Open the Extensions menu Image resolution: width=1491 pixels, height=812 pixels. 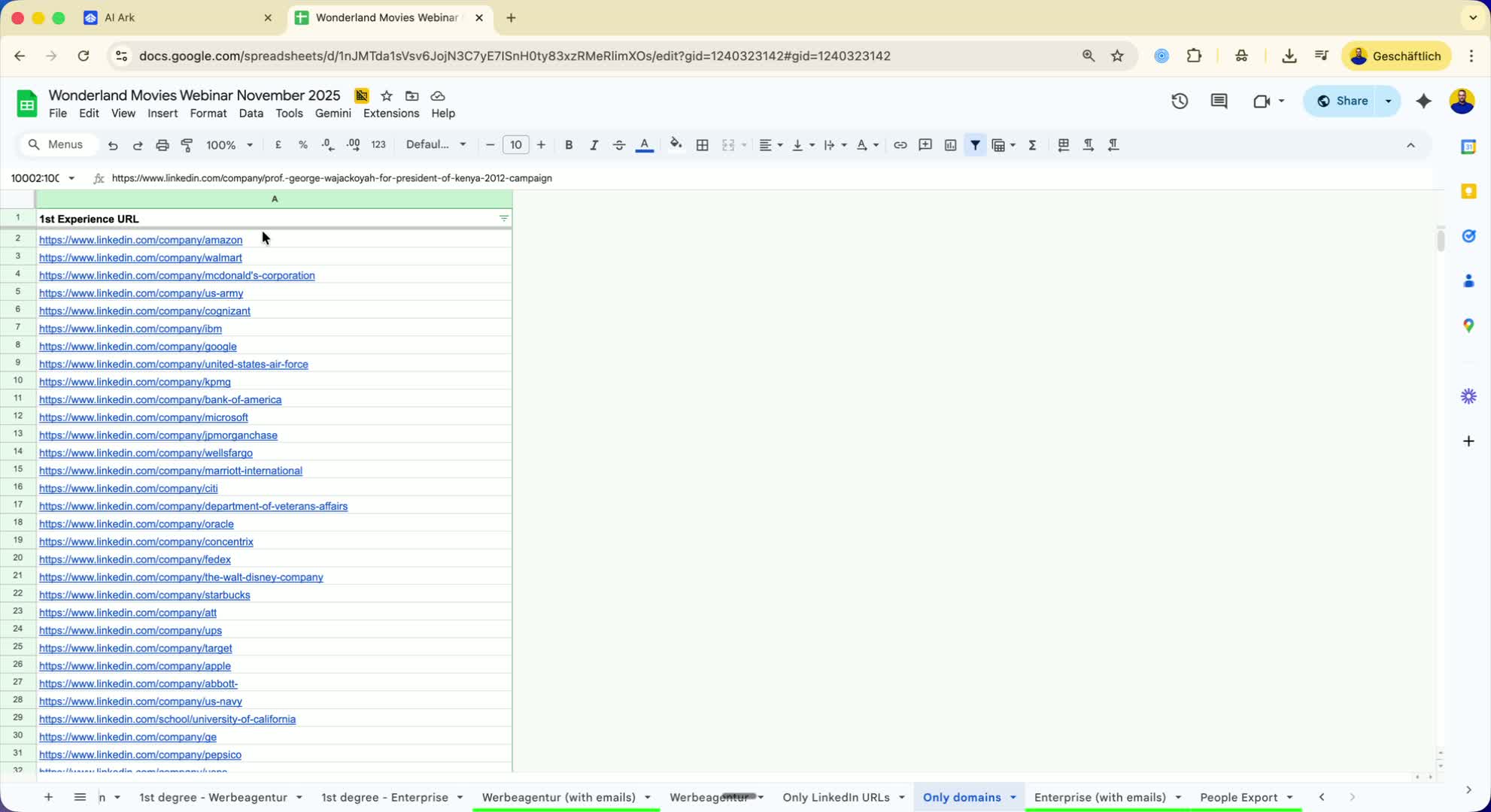click(x=390, y=114)
